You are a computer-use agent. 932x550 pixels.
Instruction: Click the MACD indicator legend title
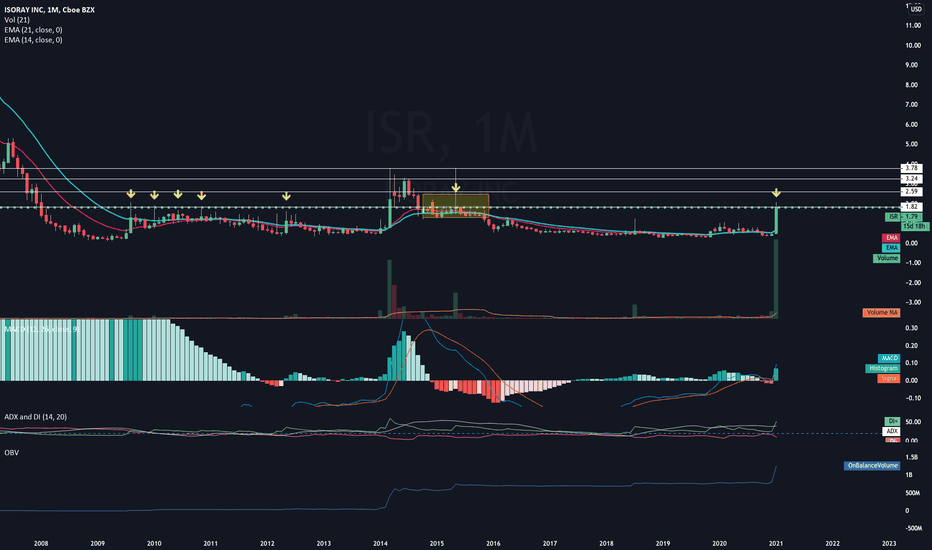(x=41, y=329)
